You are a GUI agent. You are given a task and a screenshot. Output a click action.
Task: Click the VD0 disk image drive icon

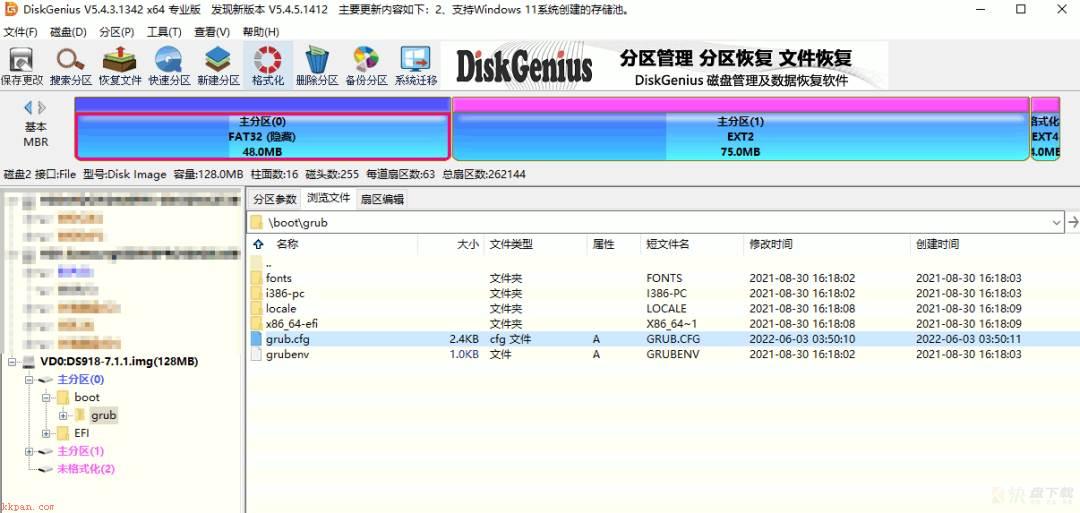pyautogui.click(x=29, y=362)
